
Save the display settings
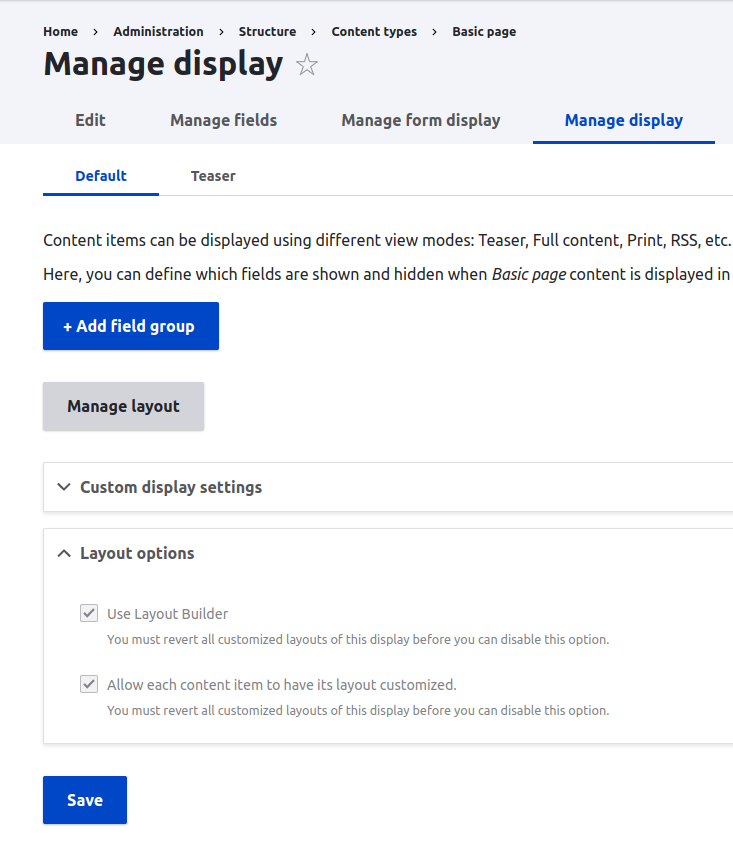pyautogui.click(x=84, y=799)
